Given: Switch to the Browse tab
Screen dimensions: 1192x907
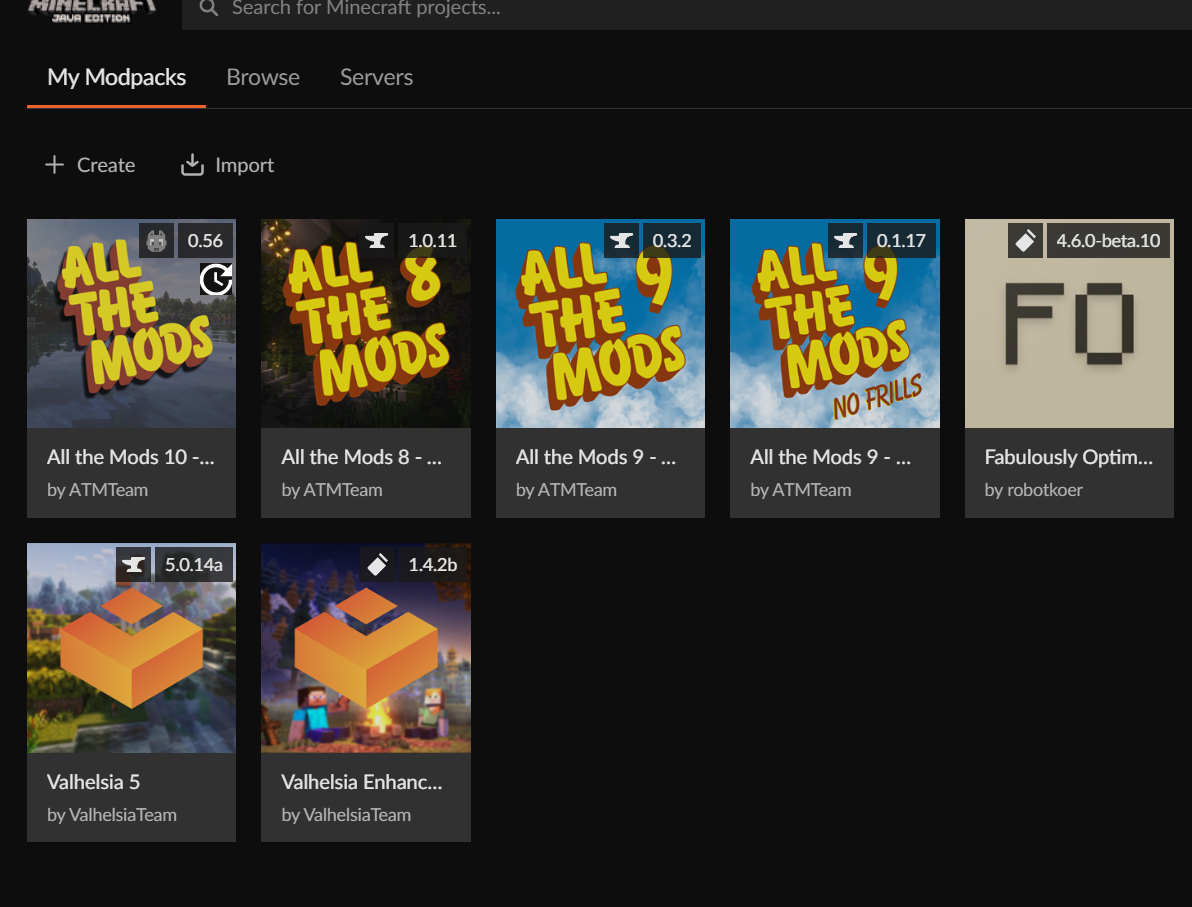Looking at the screenshot, I should pos(263,78).
